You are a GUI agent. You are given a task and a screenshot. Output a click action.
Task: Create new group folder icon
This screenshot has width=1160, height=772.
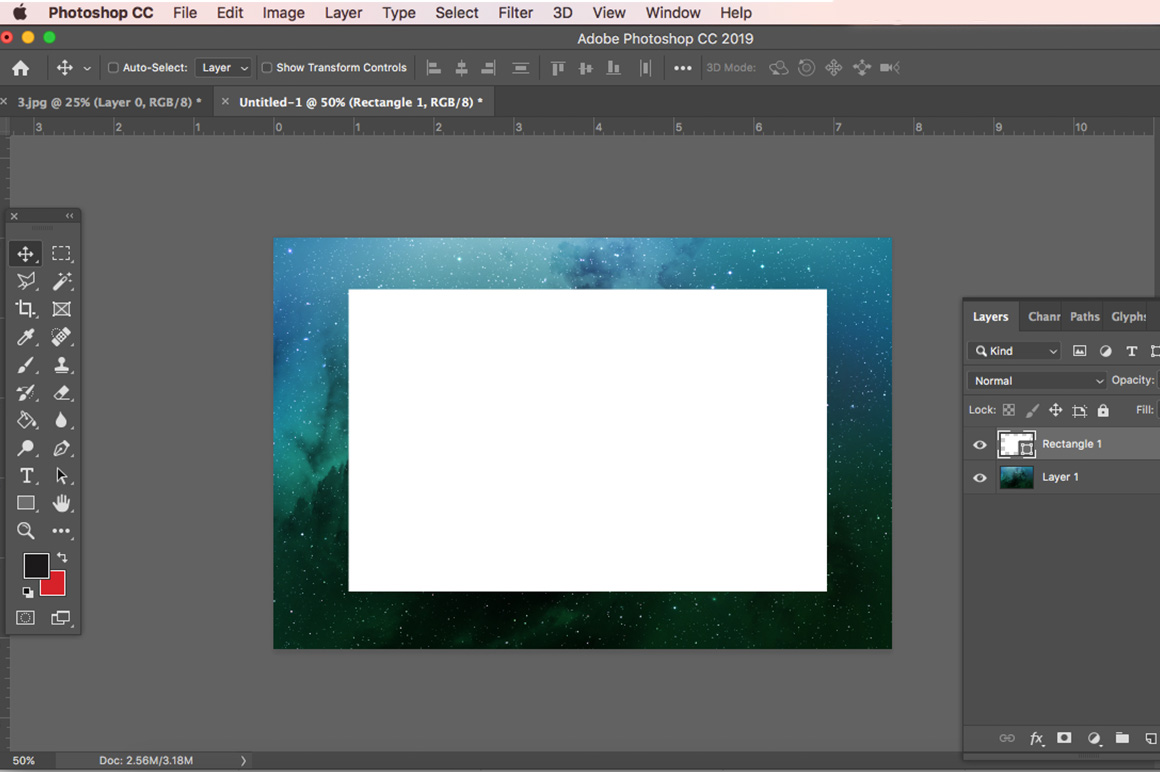[x=1122, y=738]
